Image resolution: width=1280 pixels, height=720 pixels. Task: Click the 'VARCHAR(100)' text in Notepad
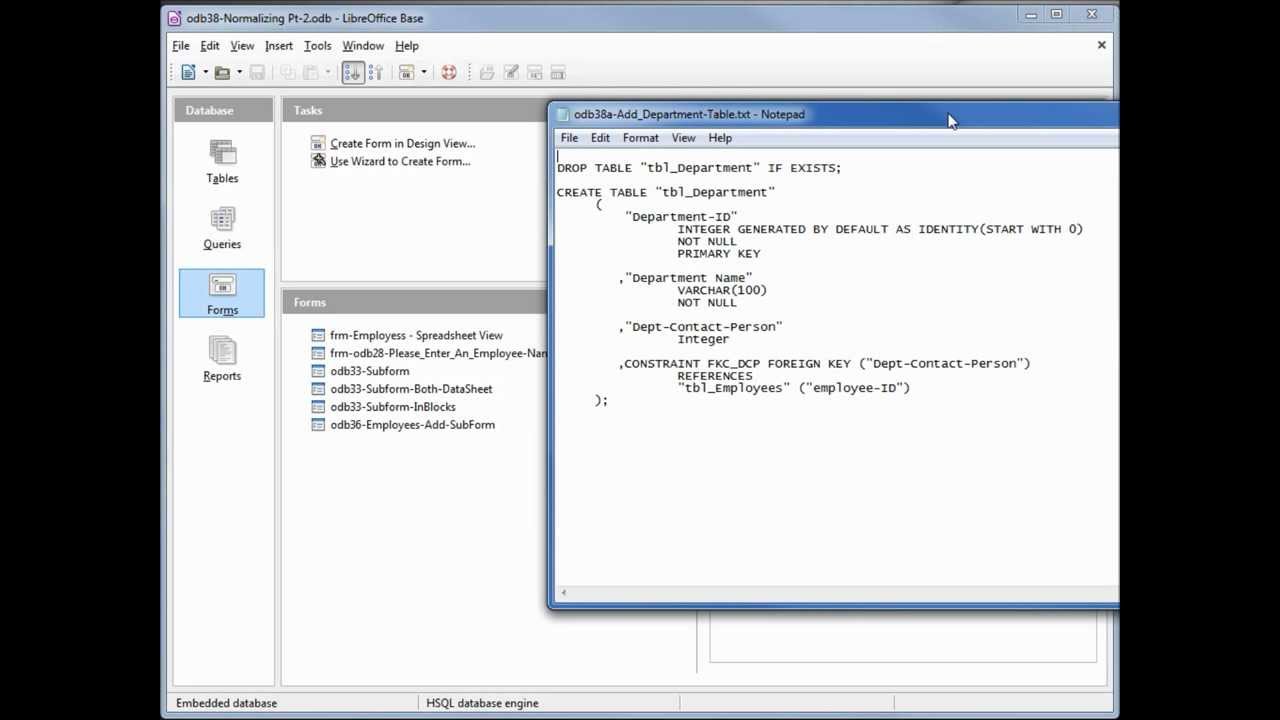coord(722,290)
